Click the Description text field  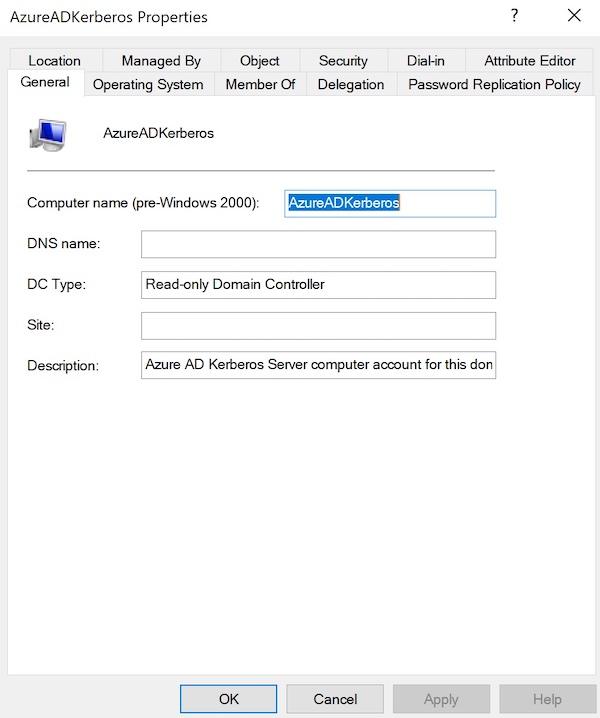318,365
